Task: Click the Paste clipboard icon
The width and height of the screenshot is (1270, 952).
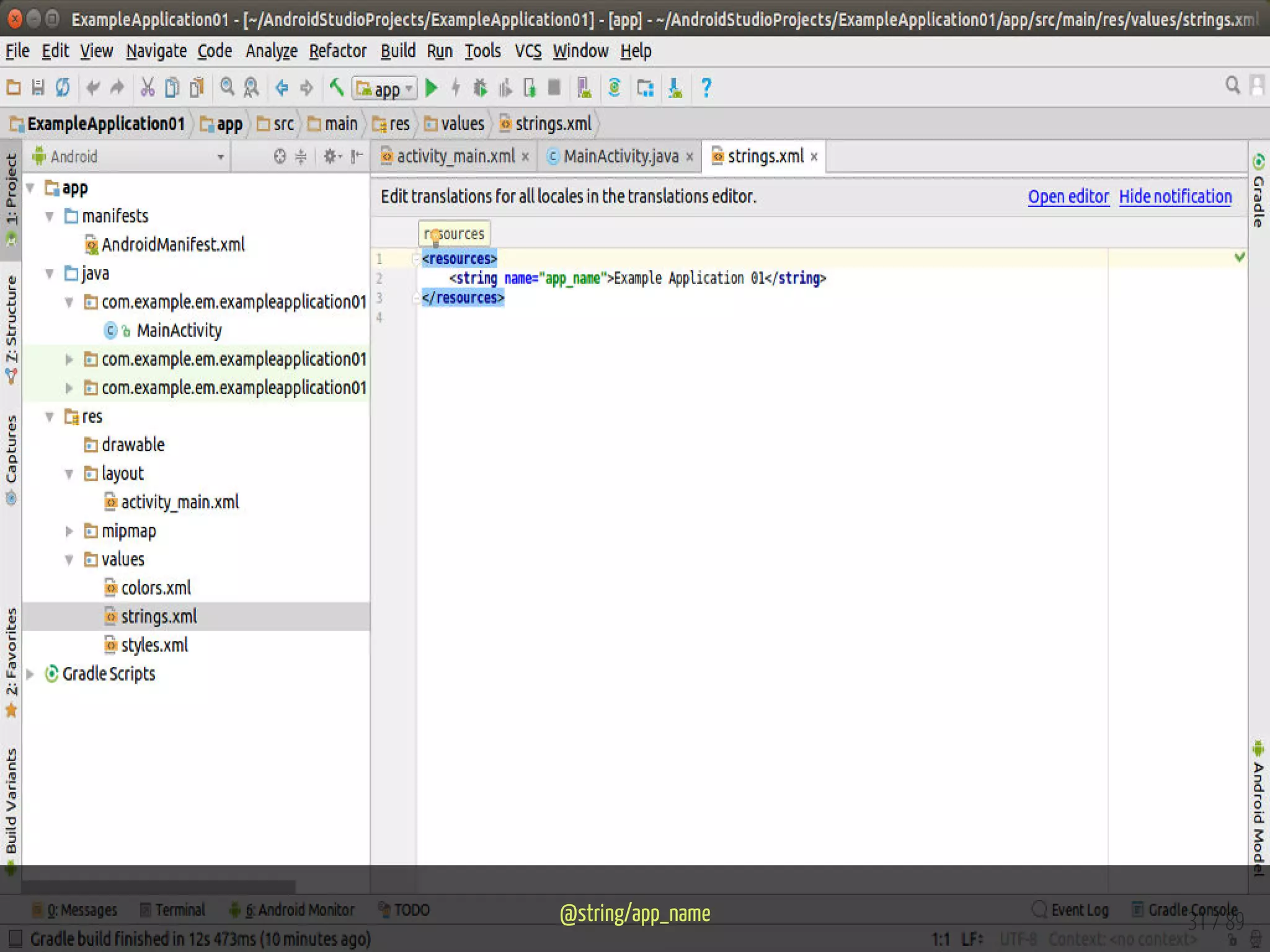Action: [197, 88]
